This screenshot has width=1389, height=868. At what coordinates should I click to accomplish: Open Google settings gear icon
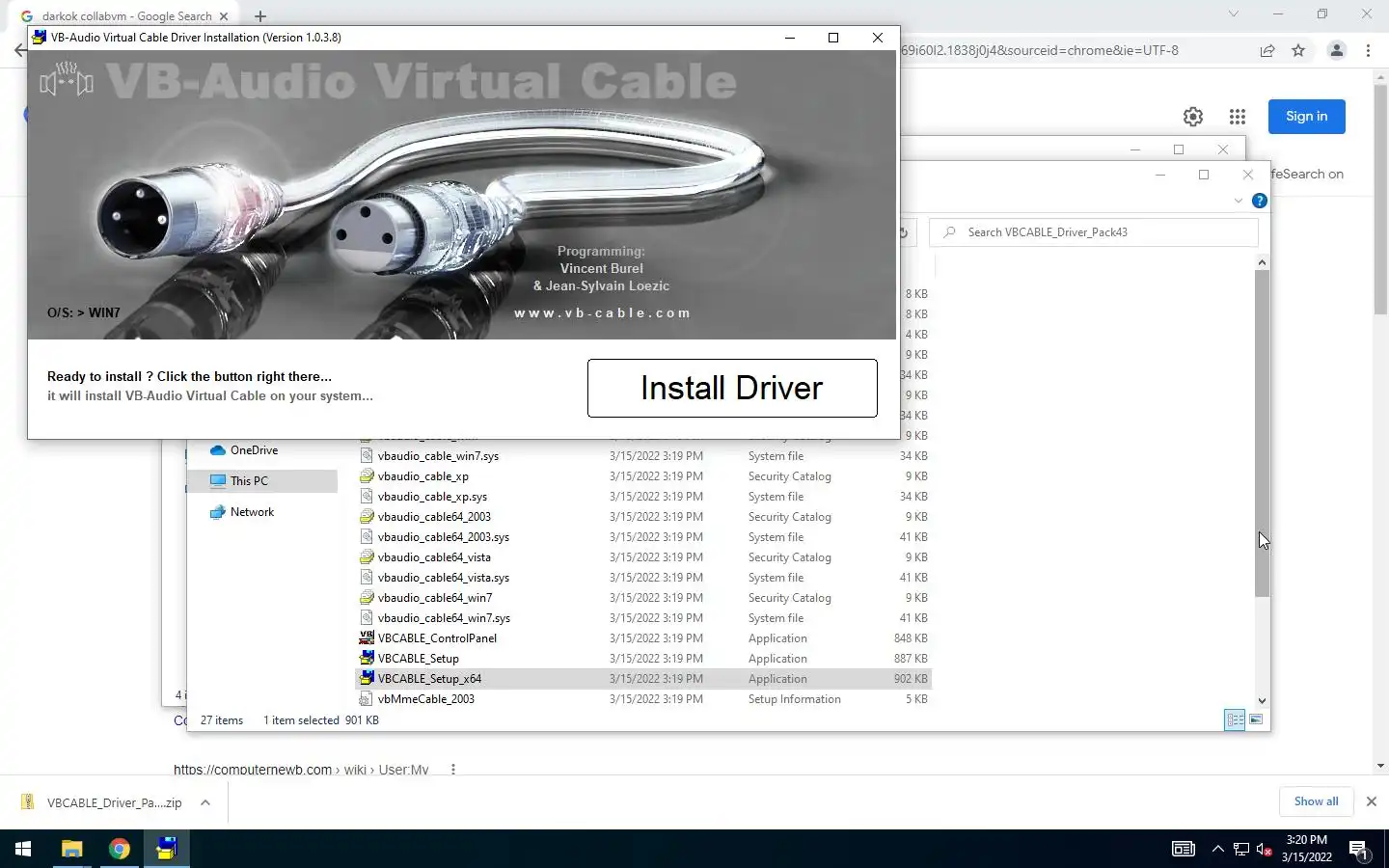(1193, 117)
